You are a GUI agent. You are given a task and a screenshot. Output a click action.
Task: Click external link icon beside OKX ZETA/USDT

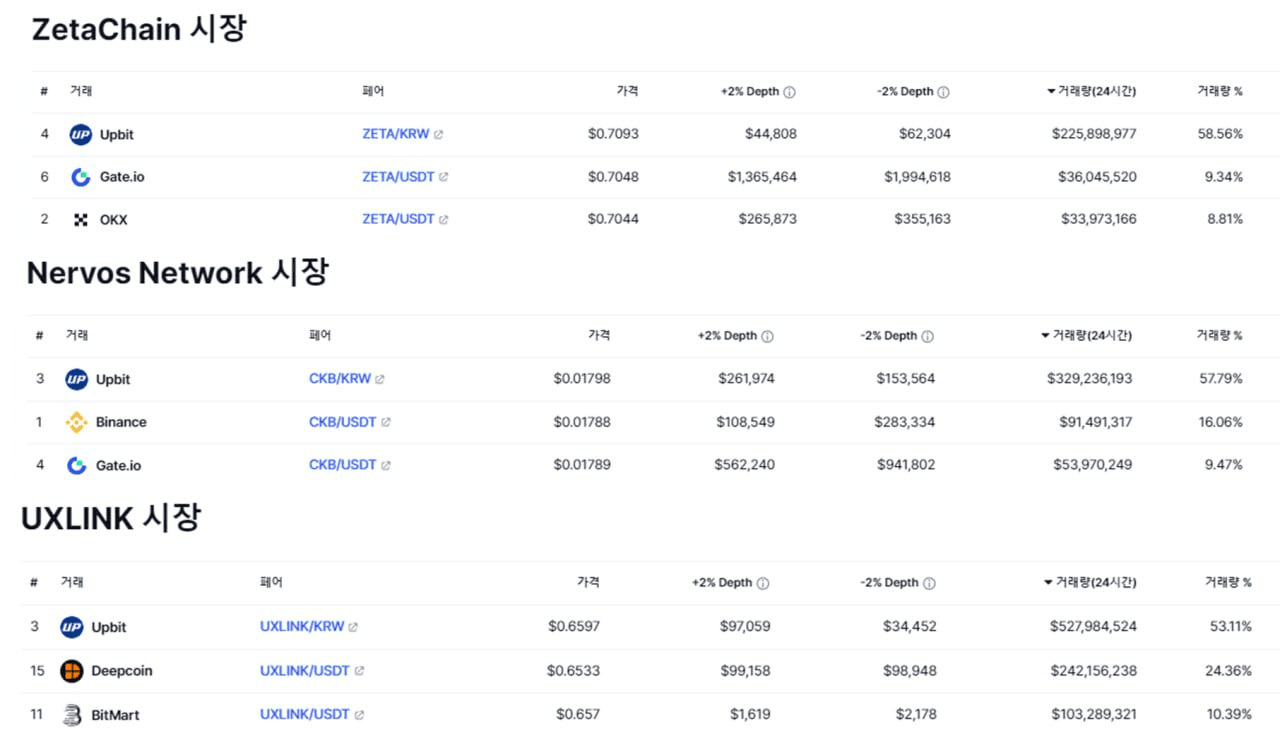point(444,219)
